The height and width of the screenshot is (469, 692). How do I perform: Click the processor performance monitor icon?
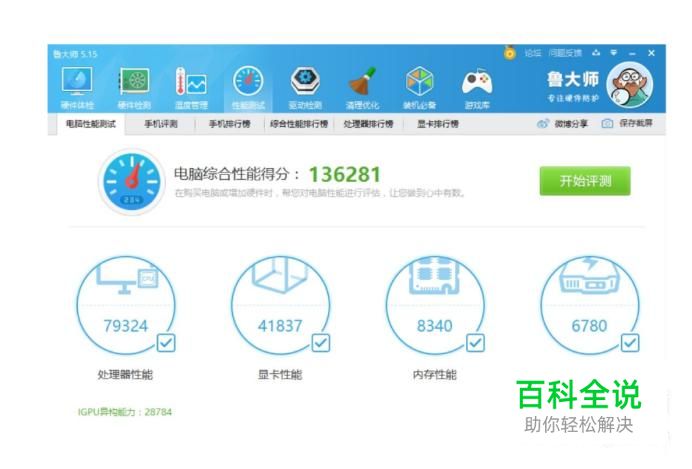(126, 278)
